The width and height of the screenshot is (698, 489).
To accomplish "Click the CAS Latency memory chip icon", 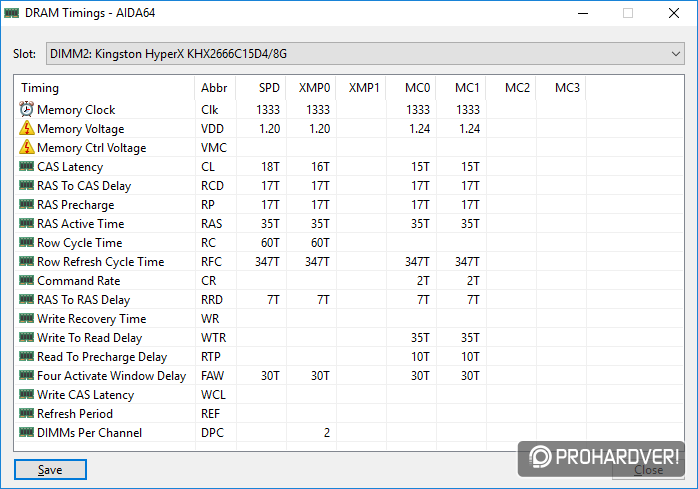I will (27, 167).
